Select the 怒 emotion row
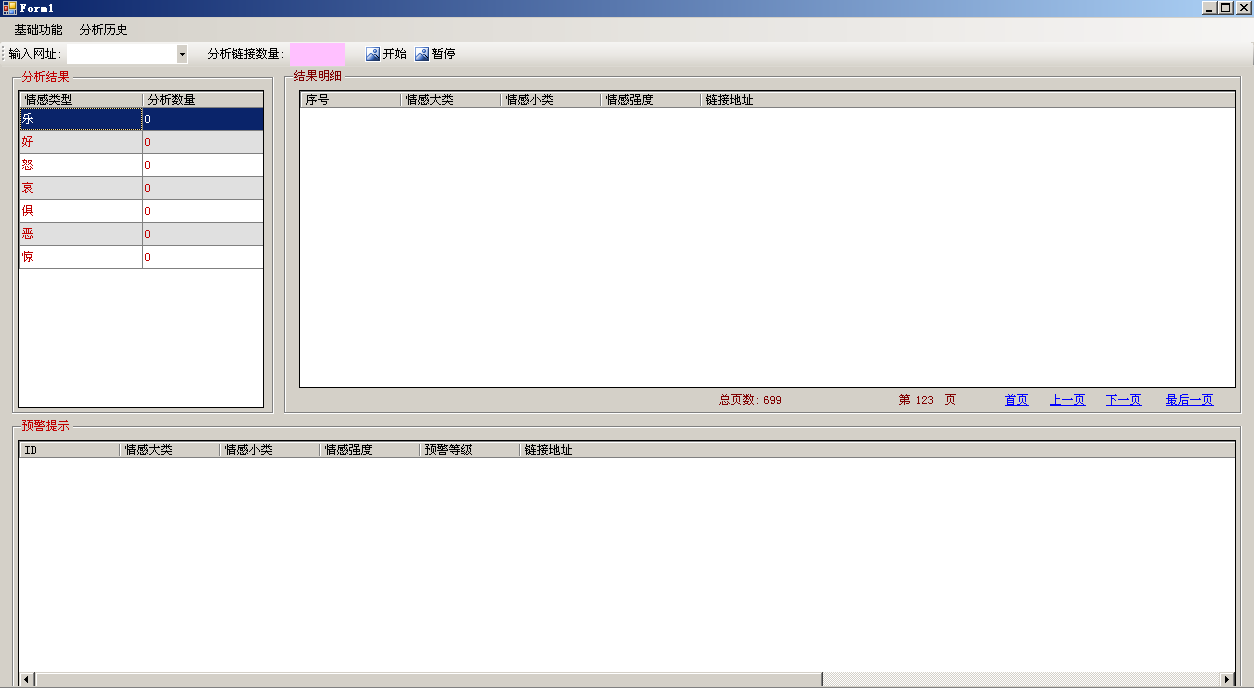1254x688 pixels. (80, 165)
